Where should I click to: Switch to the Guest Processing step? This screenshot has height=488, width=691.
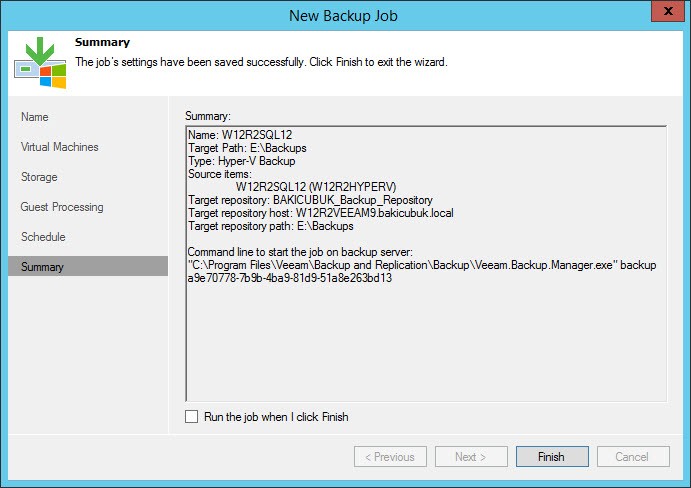point(62,207)
